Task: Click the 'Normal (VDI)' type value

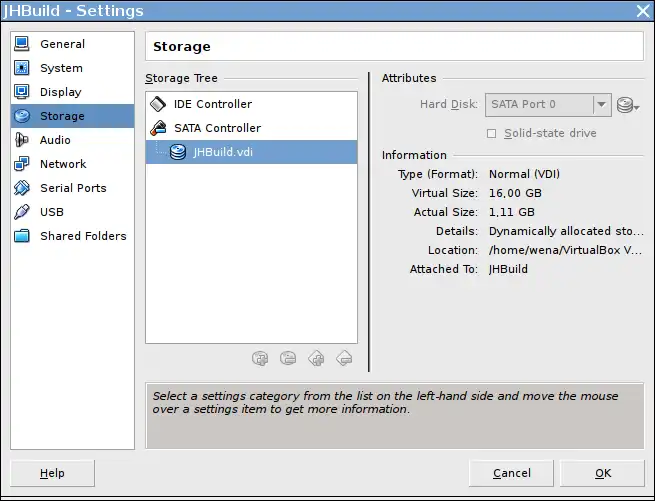Action: (x=524, y=174)
